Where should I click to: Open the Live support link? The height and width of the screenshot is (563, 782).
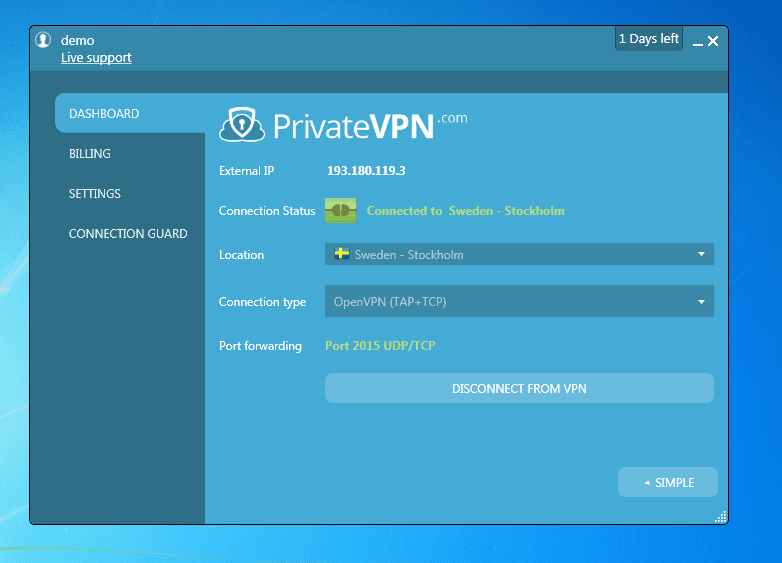click(x=96, y=58)
